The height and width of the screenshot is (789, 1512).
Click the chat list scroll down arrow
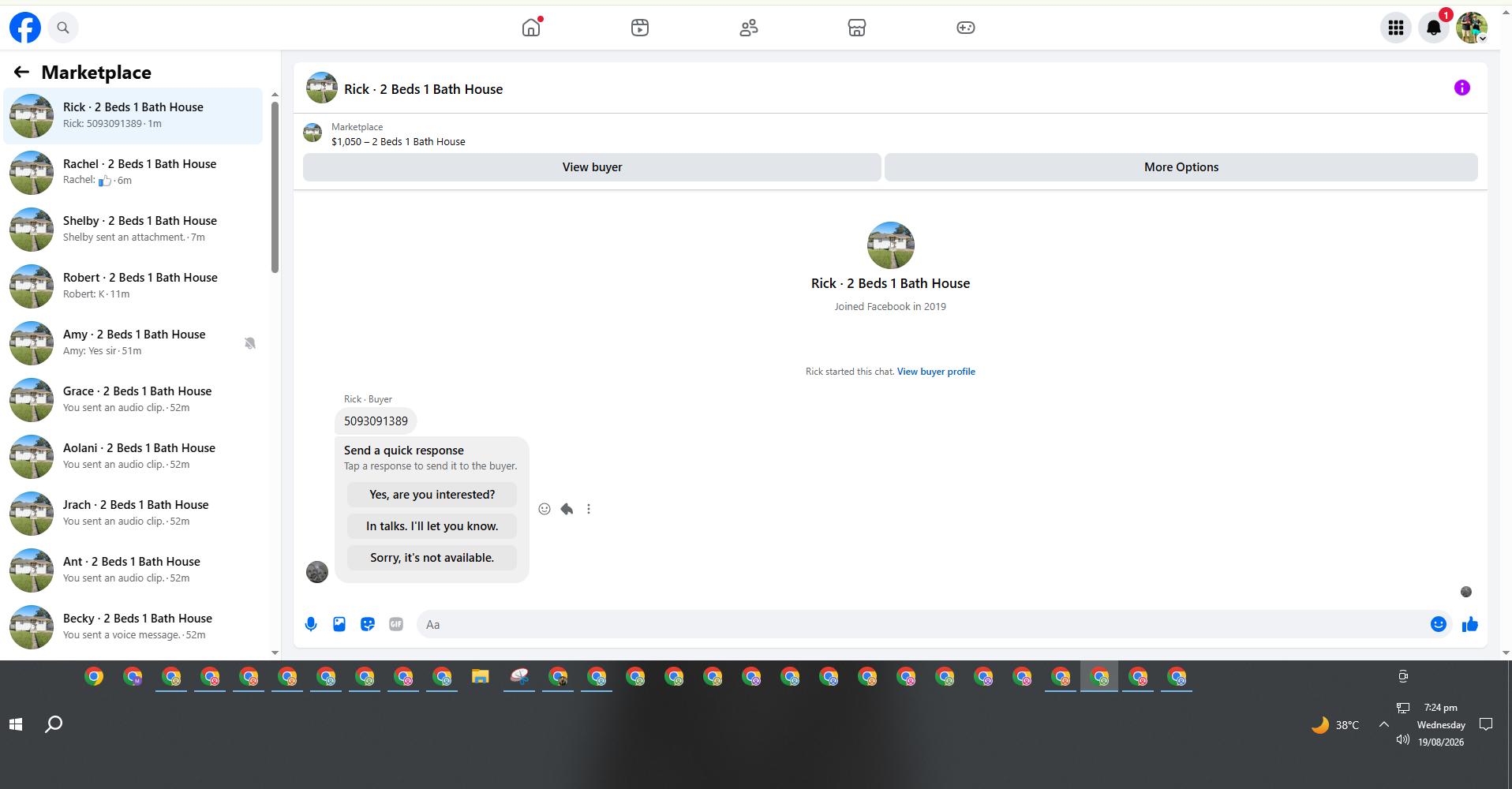coord(275,653)
